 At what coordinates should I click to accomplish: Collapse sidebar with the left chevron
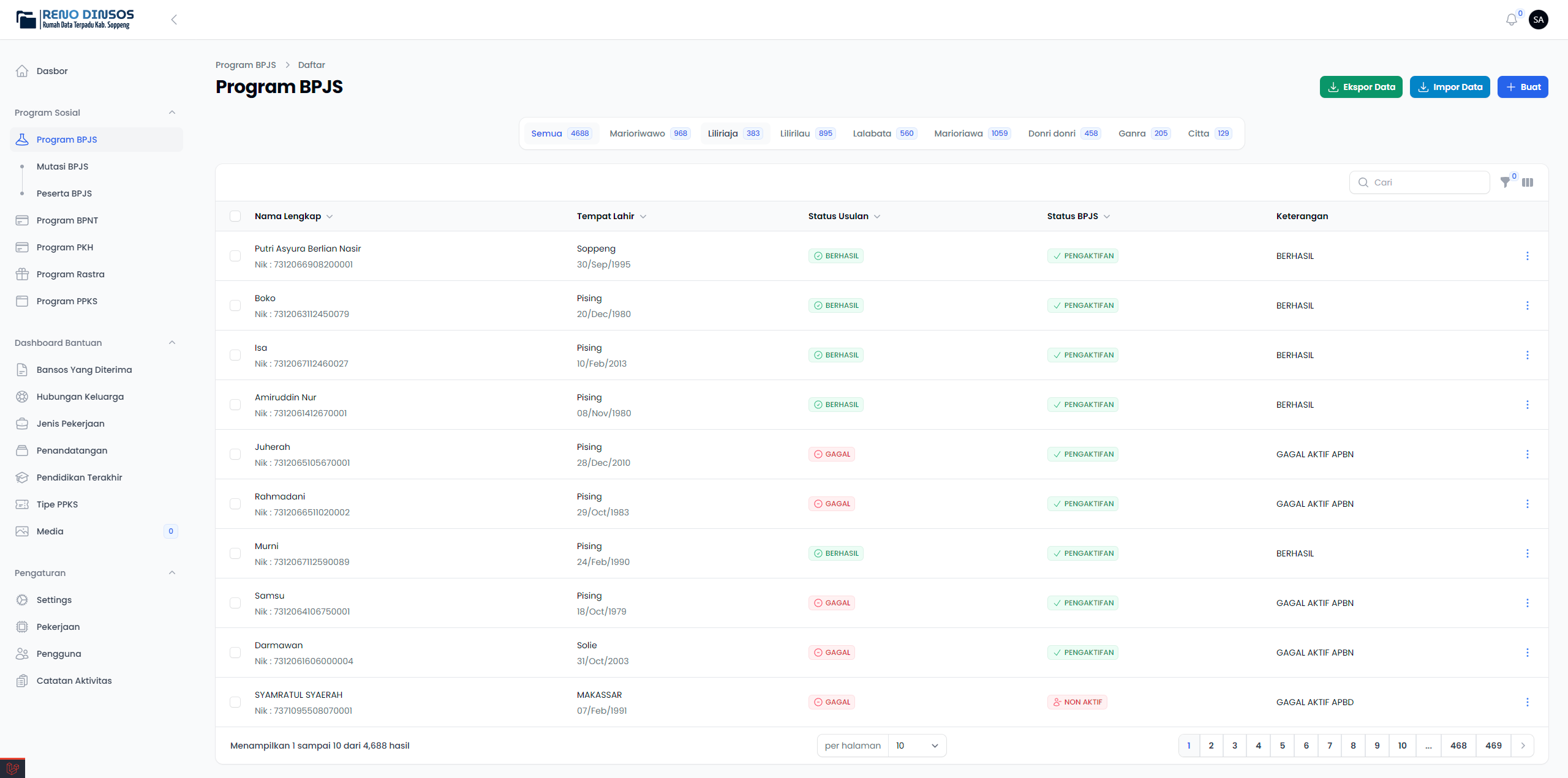pyautogui.click(x=174, y=20)
